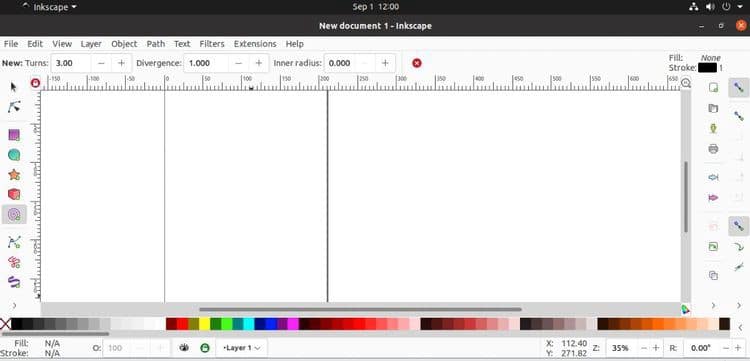
Task: Pick the yellow palette swatch
Action: click(x=204, y=324)
